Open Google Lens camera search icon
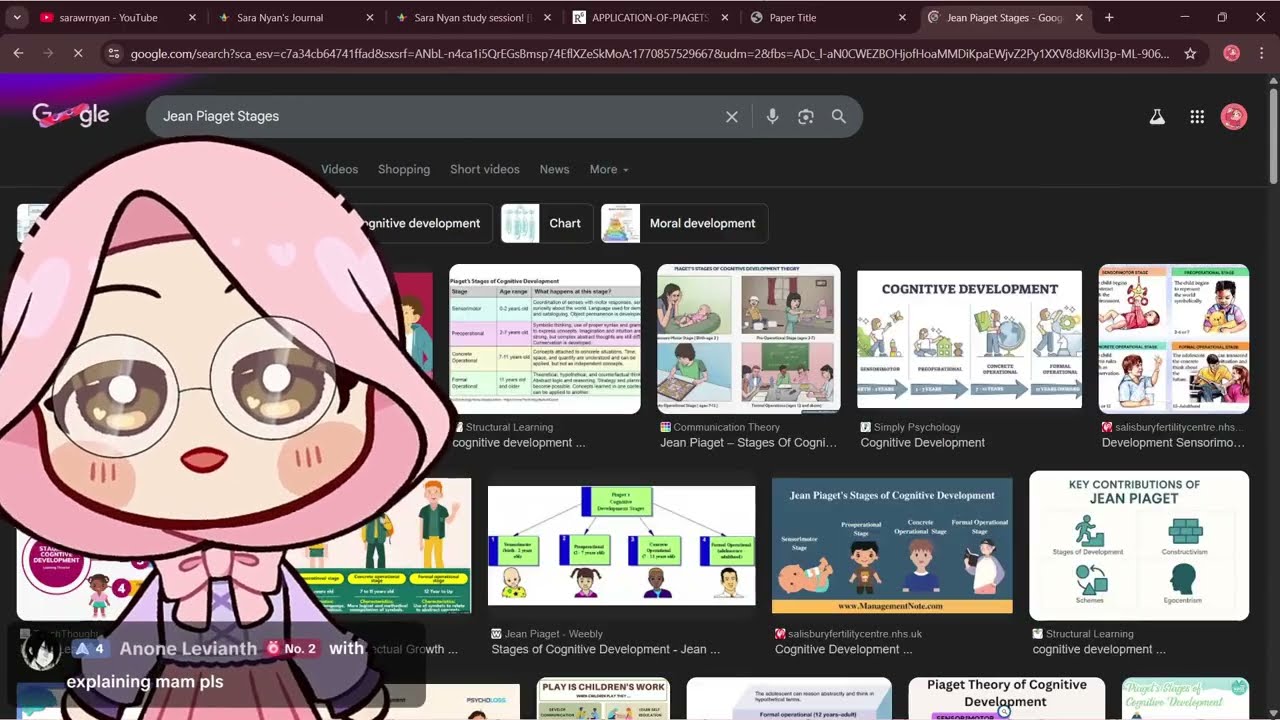The width and height of the screenshot is (1280, 720). tap(806, 117)
